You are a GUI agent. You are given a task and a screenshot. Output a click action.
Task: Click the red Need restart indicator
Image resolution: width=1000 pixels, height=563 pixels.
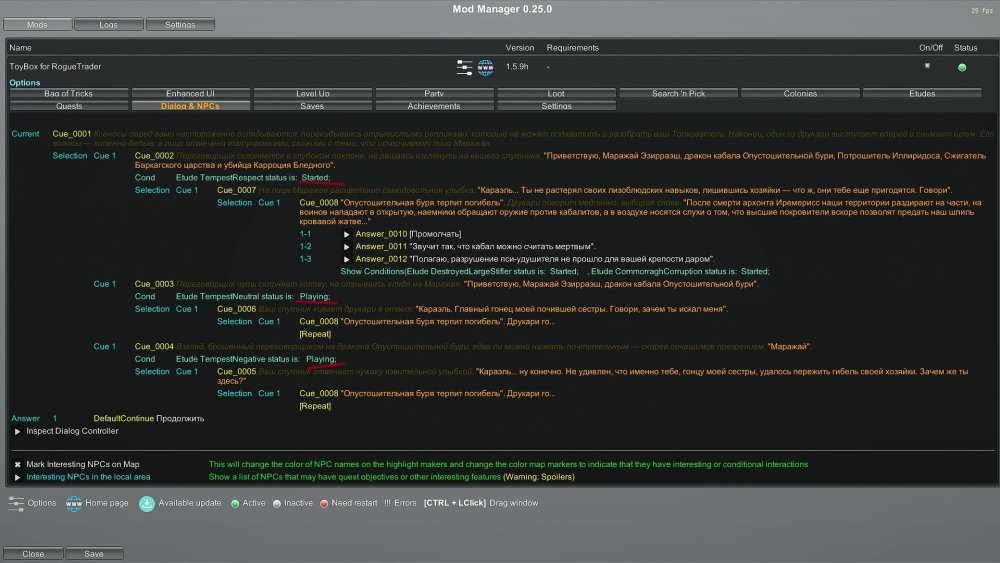324,503
